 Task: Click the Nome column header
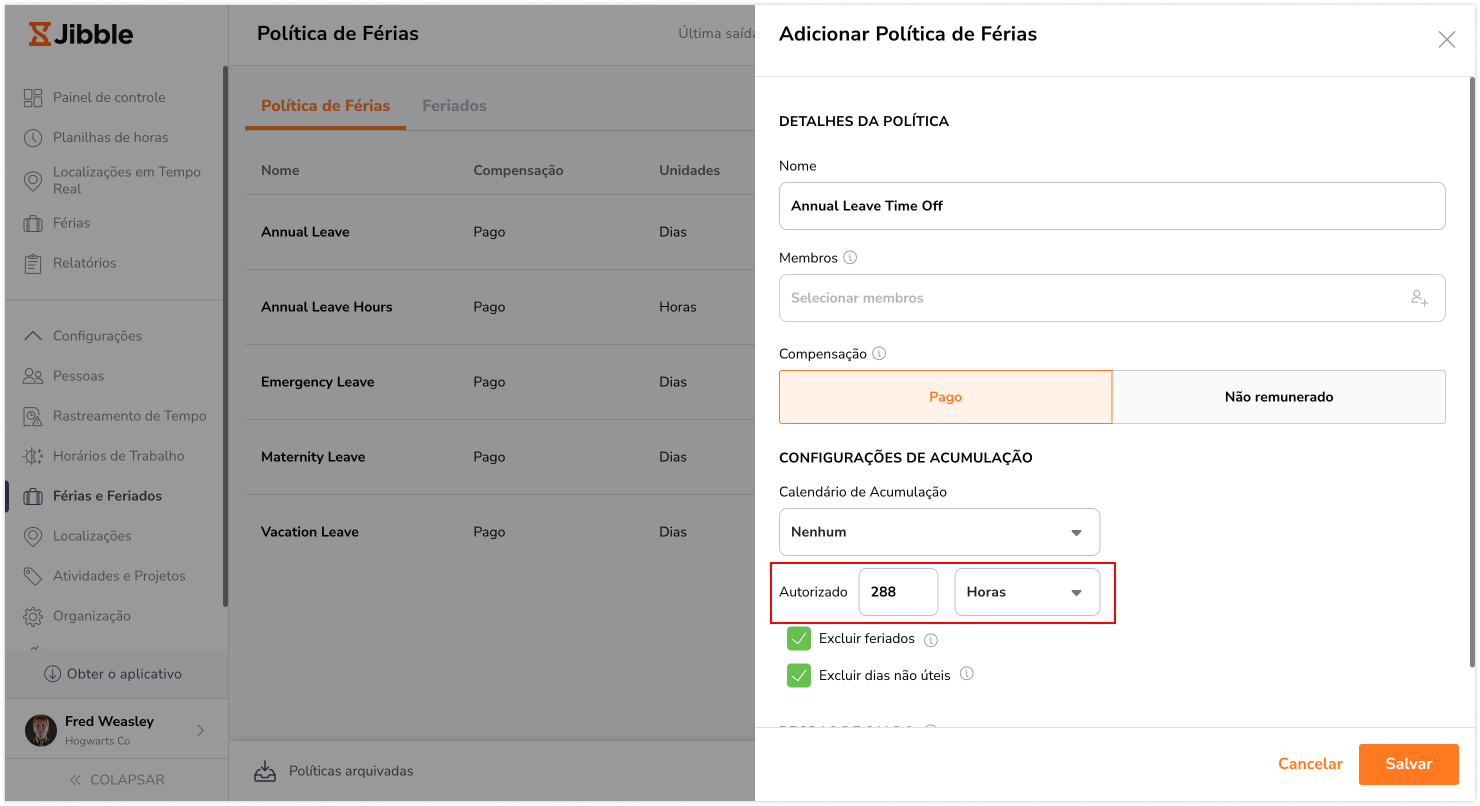280,171
